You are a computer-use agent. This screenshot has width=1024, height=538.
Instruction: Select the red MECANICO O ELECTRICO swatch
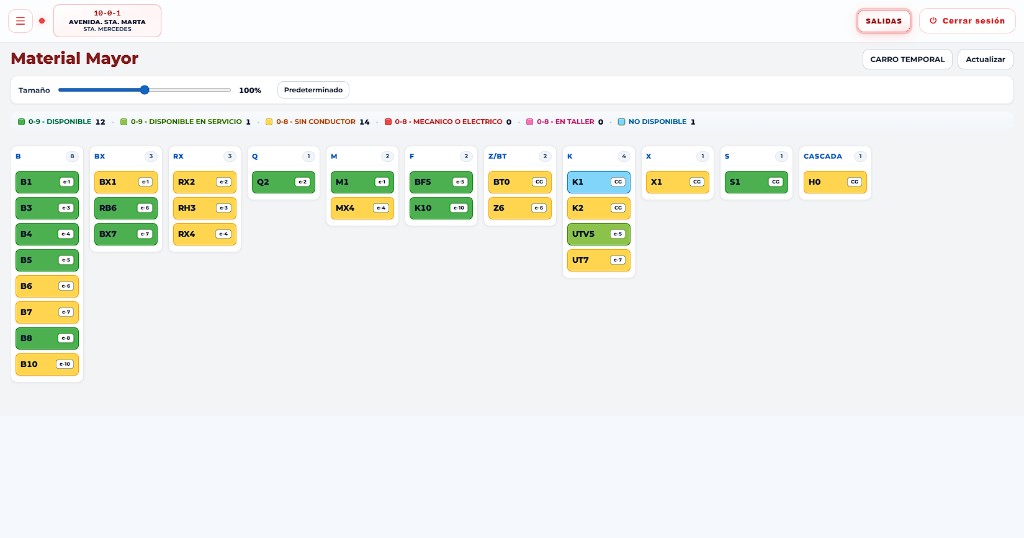(388, 121)
